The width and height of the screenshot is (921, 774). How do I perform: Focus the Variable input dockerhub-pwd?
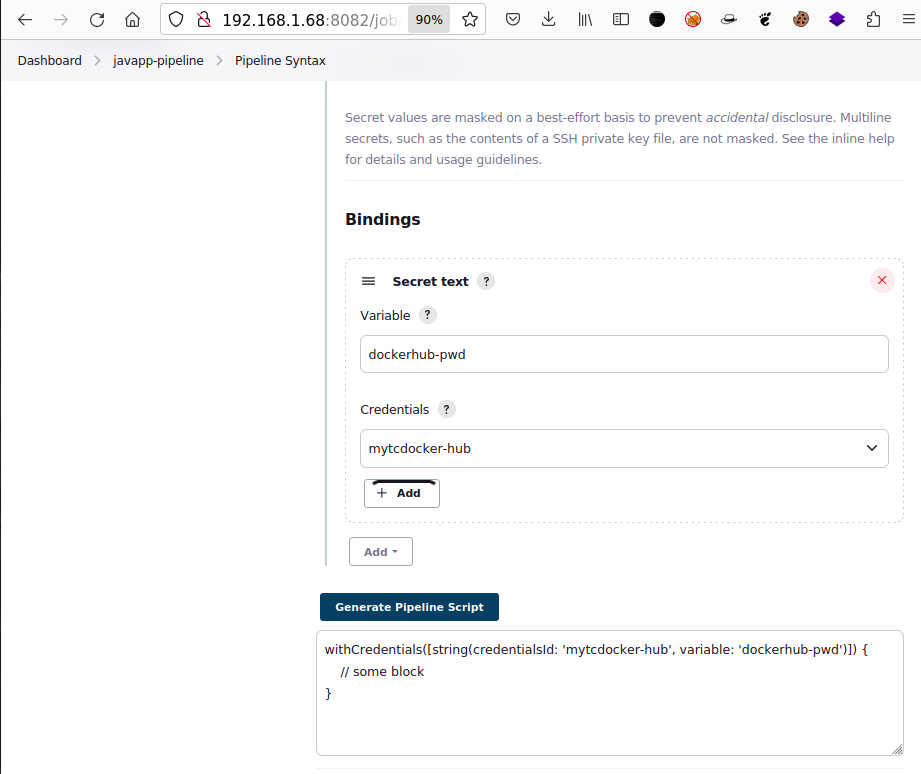click(x=624, y=354)
